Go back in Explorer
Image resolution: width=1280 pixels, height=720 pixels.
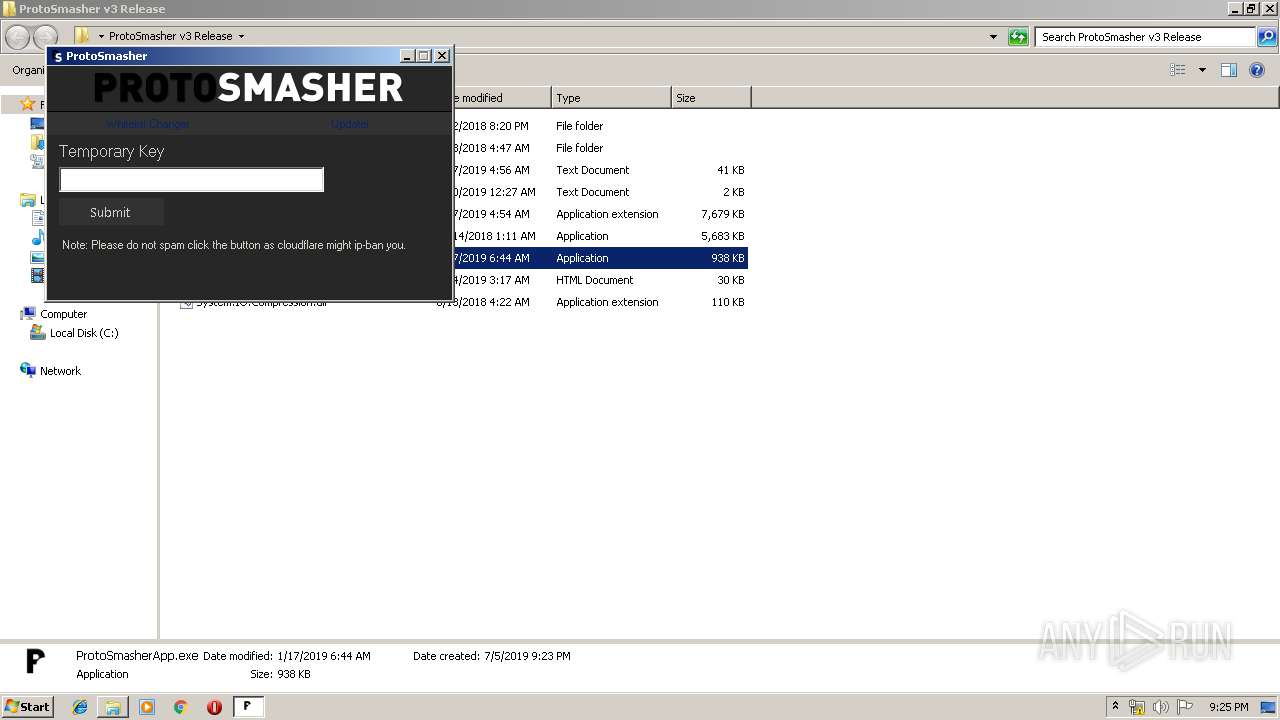pos(17,37)
